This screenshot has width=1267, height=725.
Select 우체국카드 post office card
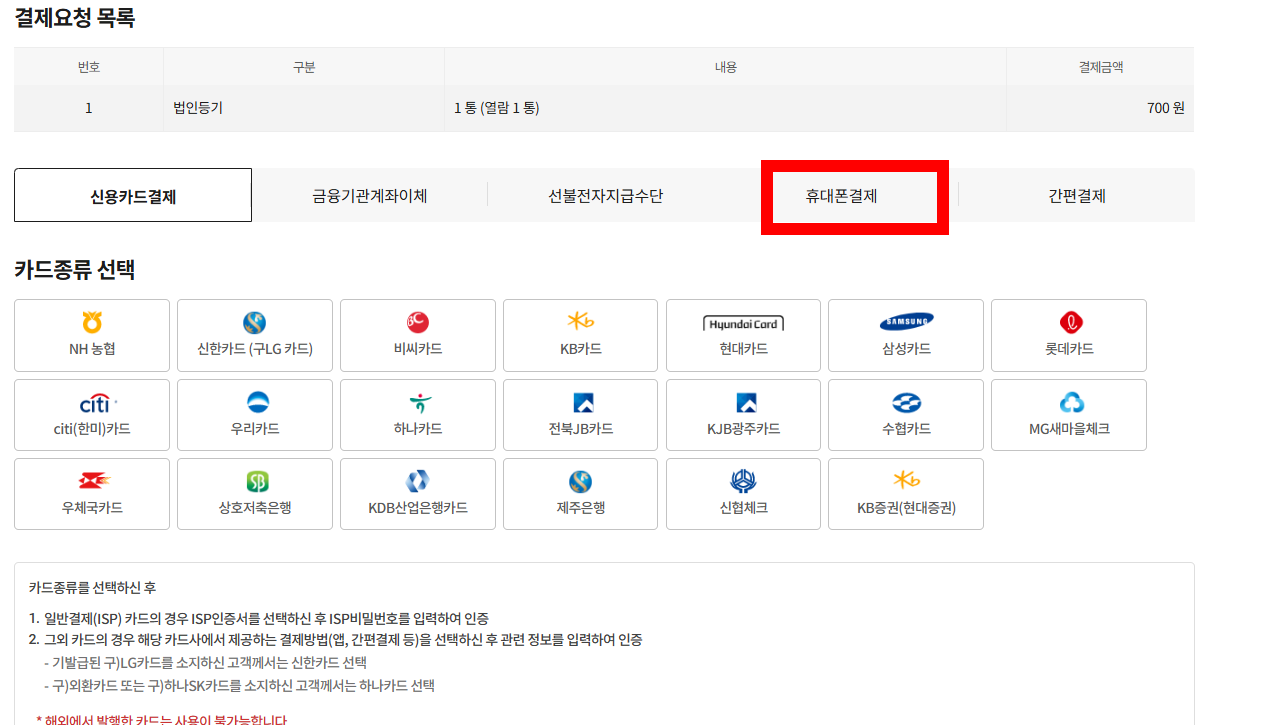92,494
